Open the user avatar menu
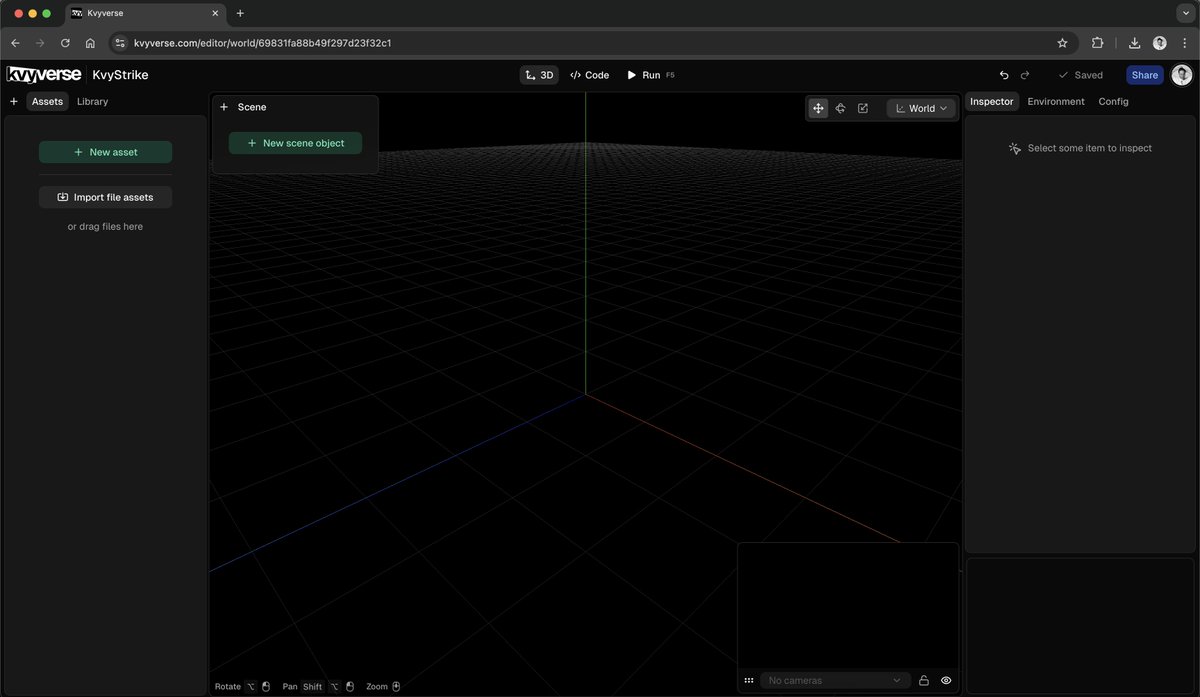Screen dimensions: 1200x697 coord(1182,75)
